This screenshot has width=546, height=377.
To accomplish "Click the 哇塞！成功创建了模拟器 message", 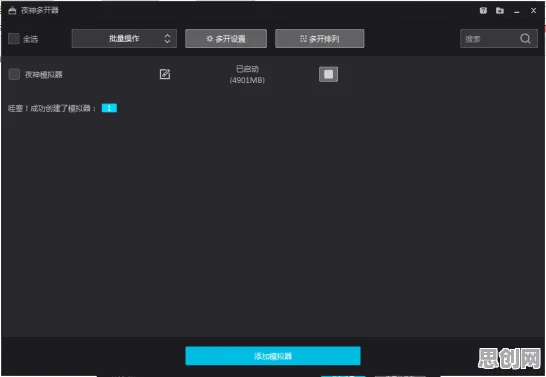I will (52, 109).
